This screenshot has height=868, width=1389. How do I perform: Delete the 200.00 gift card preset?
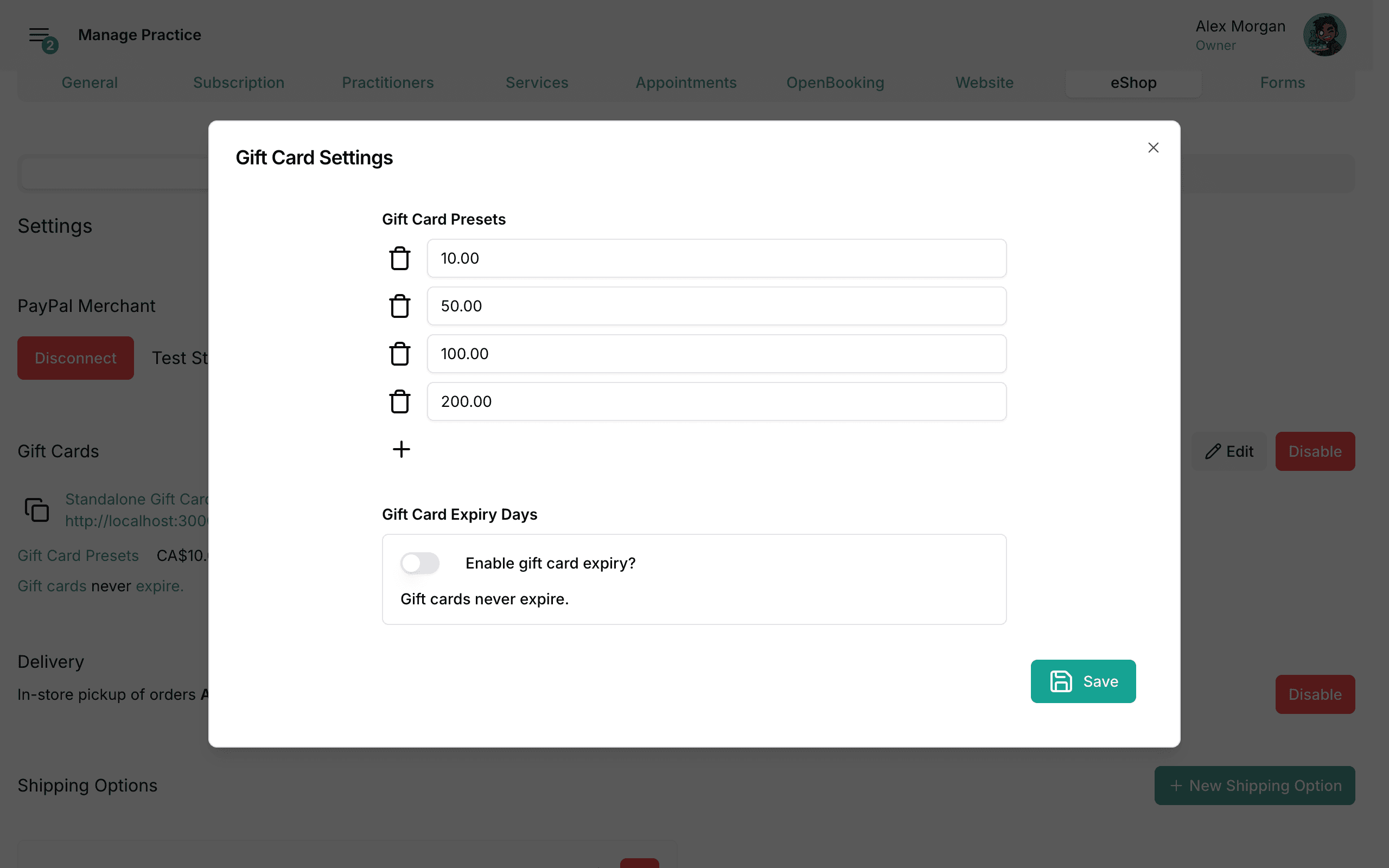click(x=399, y=401)
